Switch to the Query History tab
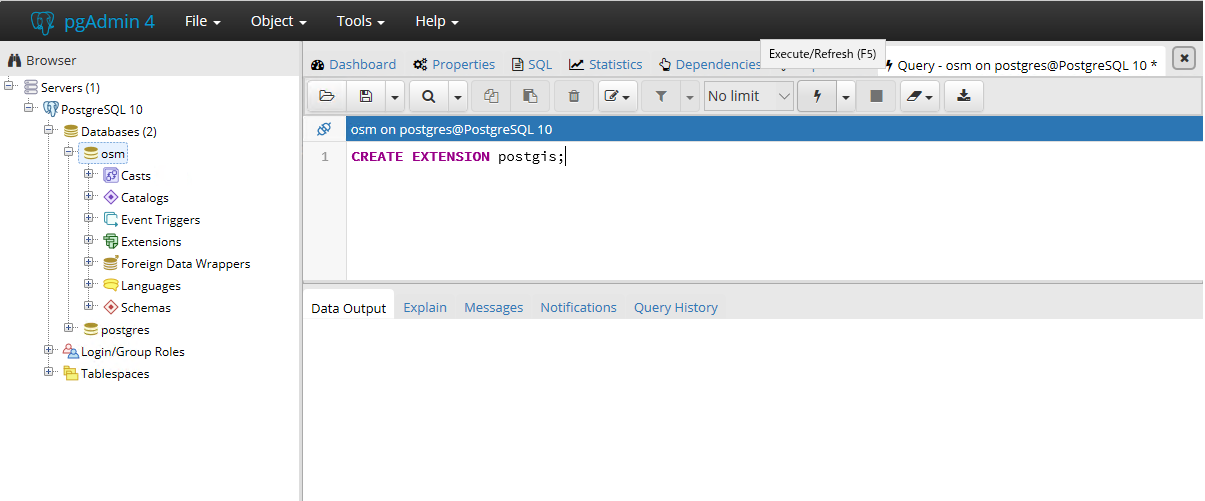This screenshot has height=501, width=1205. coord(675,307)
